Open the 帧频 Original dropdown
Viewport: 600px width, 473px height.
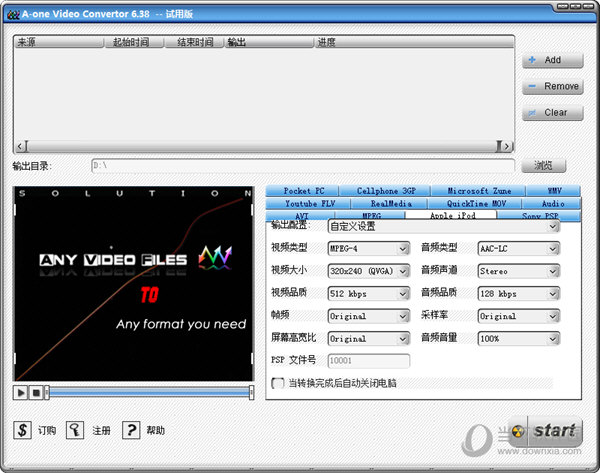coord(403,316)
